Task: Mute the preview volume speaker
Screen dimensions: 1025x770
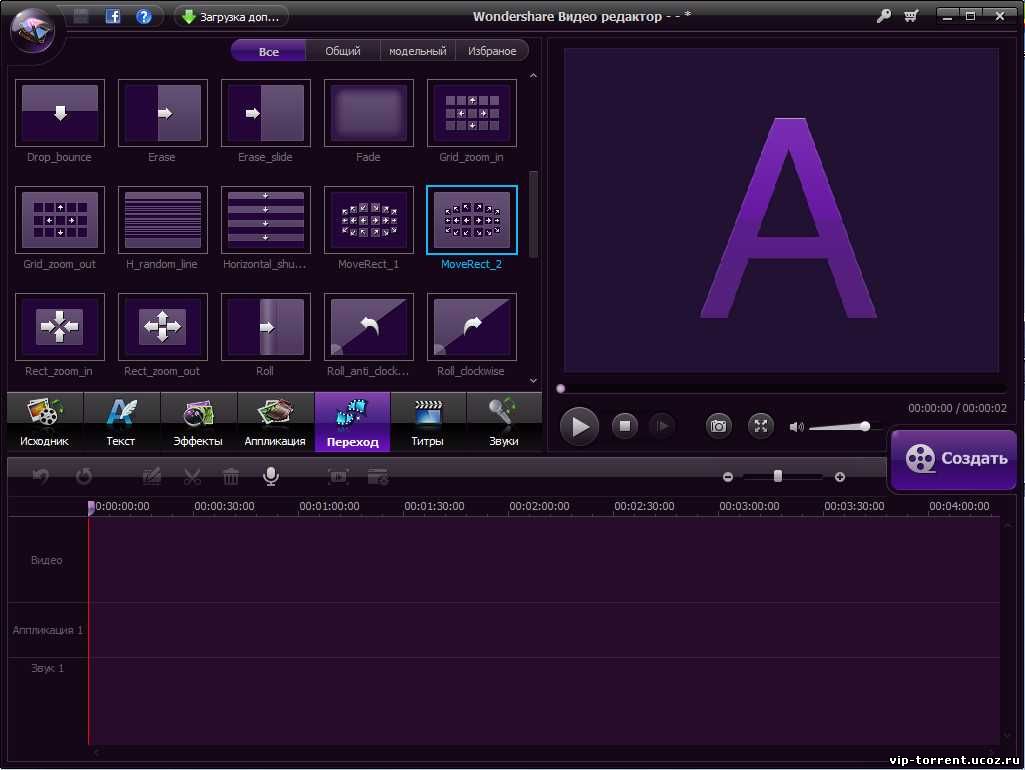Action: click(x=796, y=427)
